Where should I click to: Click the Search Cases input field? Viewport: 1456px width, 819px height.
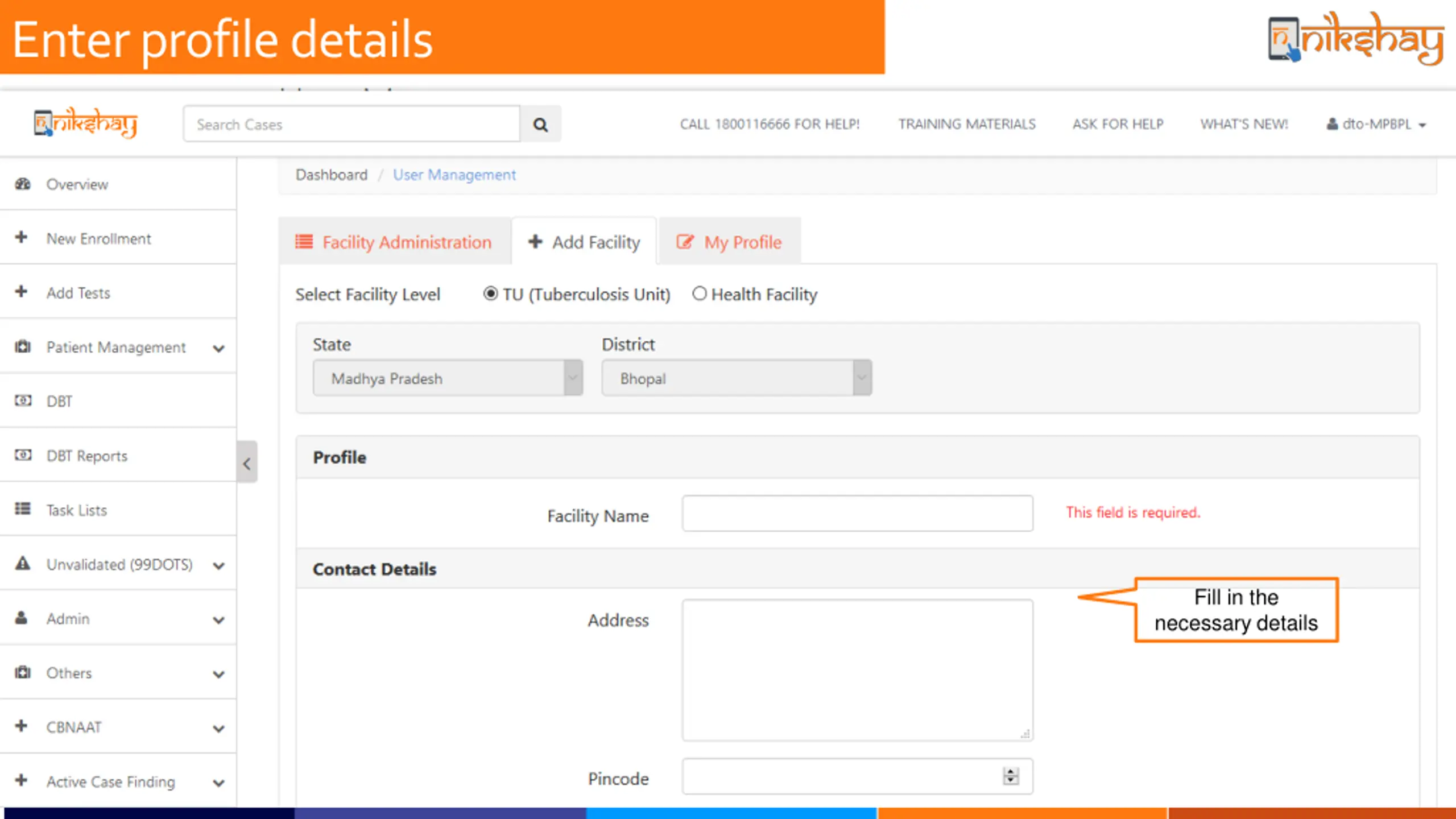[x=351, y=124]
